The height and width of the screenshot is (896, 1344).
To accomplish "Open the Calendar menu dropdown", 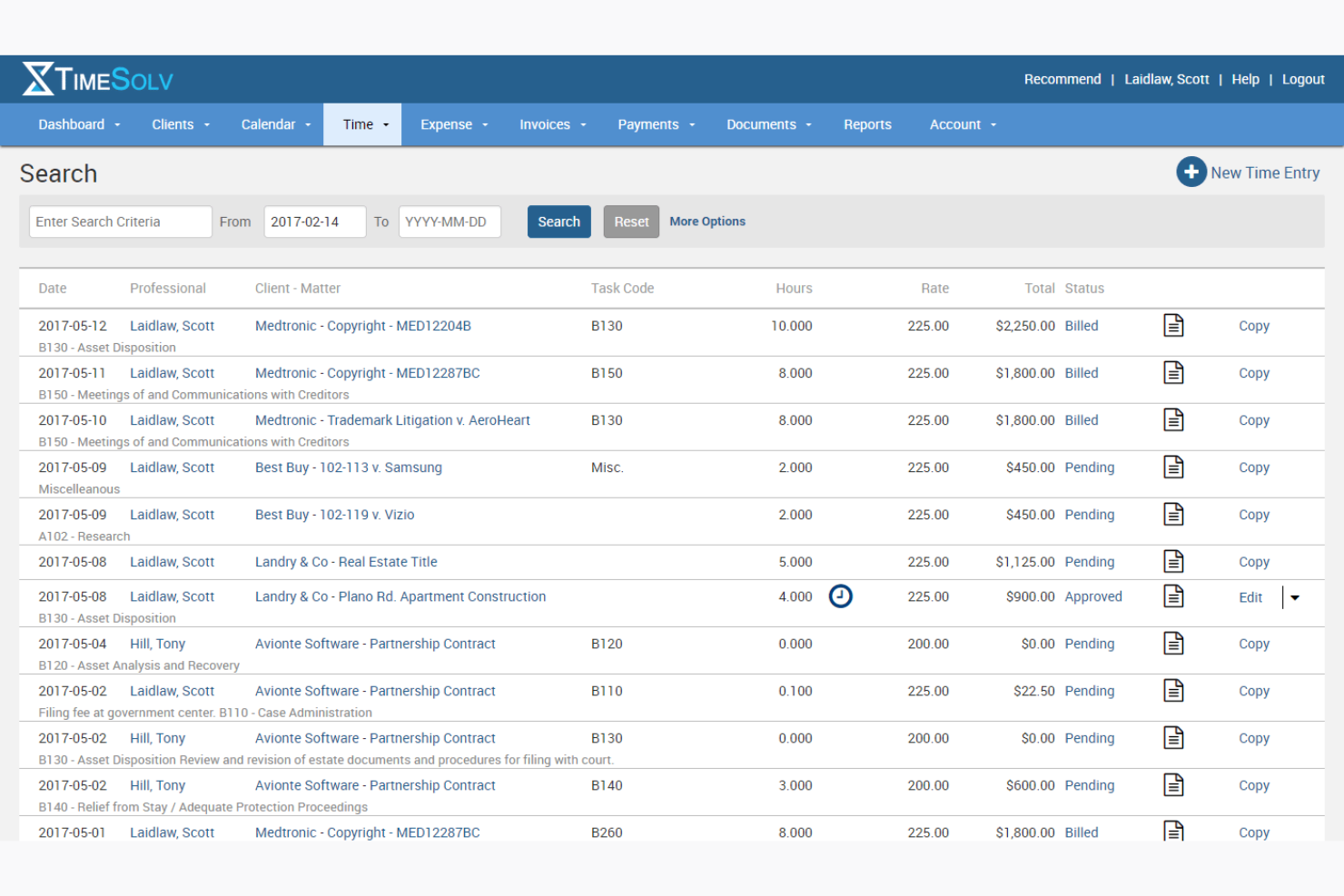I will pos(276,124).
